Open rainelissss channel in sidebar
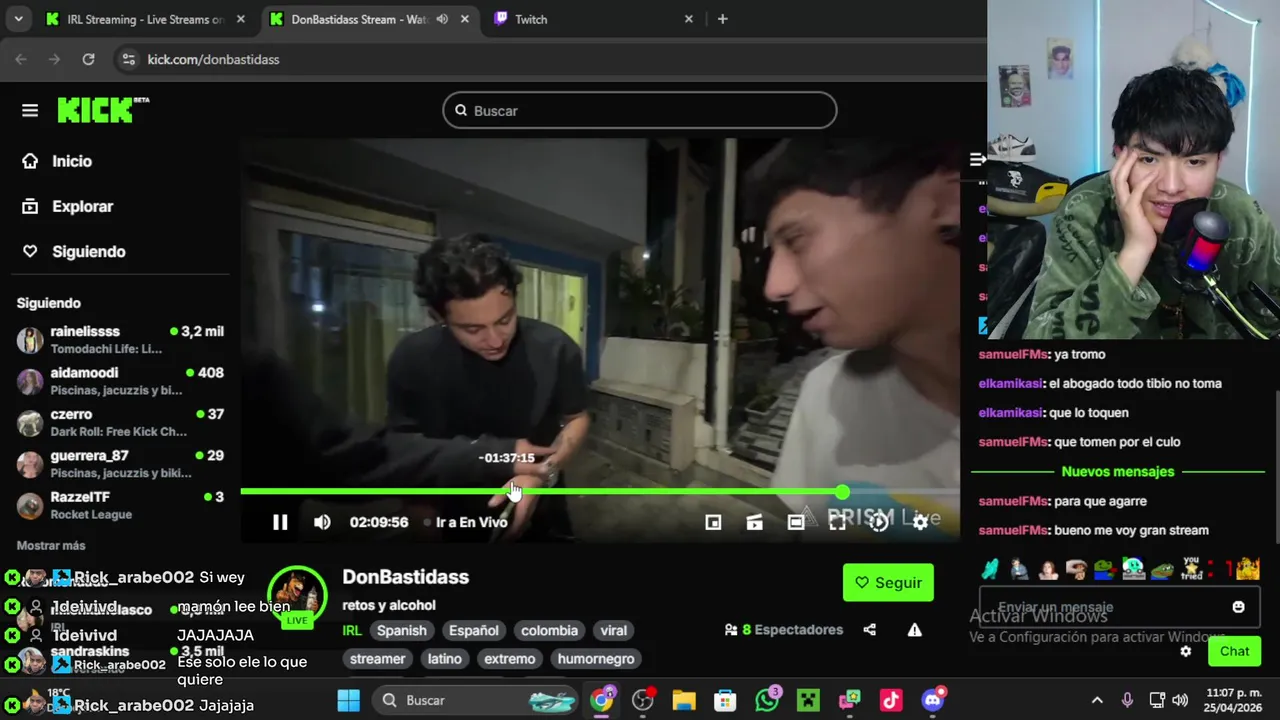The height and width of the screenshot is (720, 1280). [x=120, y=340]
